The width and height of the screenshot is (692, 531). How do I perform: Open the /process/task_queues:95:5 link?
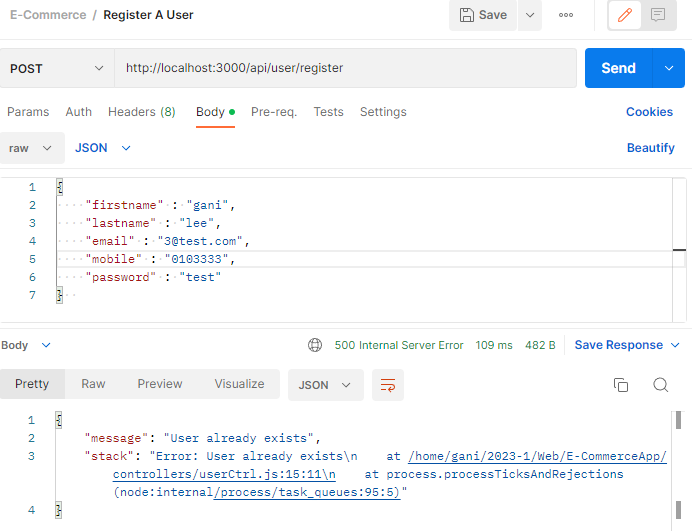[307, 493]
